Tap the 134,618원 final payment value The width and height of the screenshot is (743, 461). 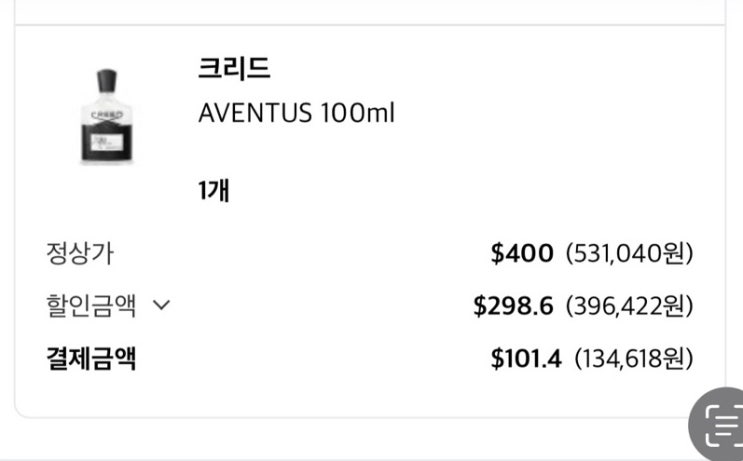point(633,358)
